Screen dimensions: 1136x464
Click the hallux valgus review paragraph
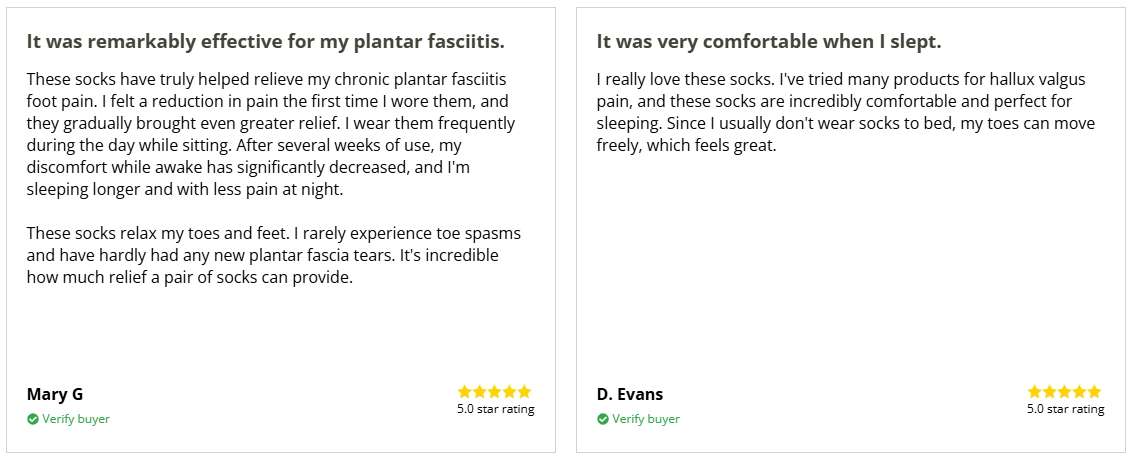[845, 112]
